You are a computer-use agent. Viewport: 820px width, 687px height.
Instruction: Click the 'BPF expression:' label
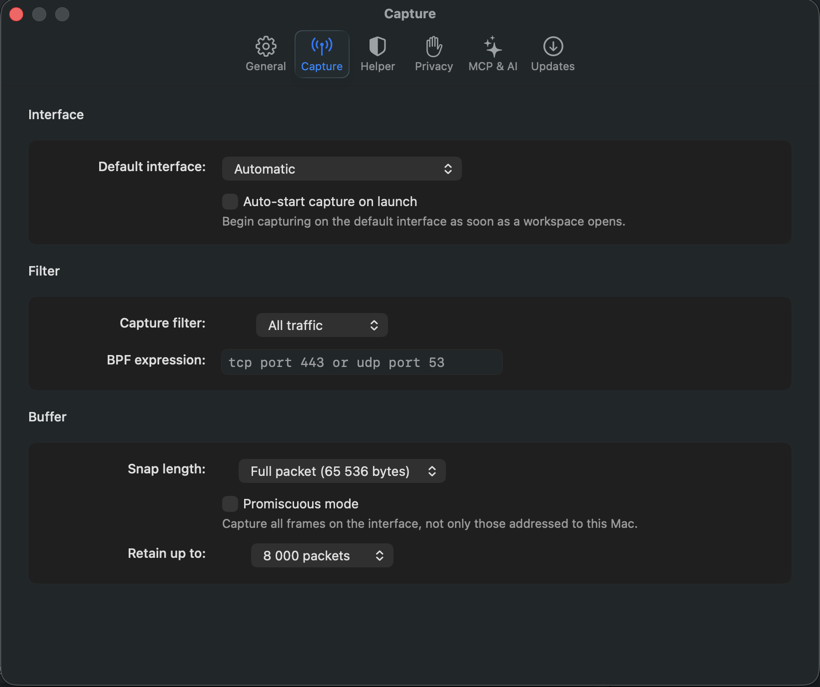(156, 360)
